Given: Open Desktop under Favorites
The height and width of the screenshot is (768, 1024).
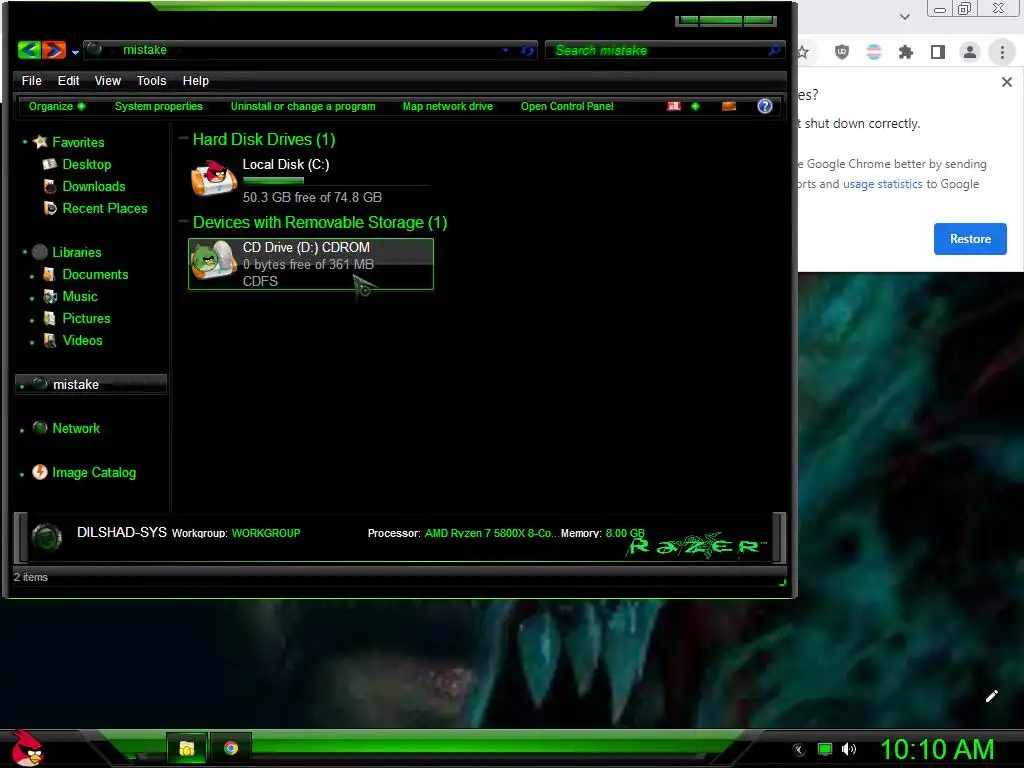Looking at the screenshot, I should click(86, 164).
